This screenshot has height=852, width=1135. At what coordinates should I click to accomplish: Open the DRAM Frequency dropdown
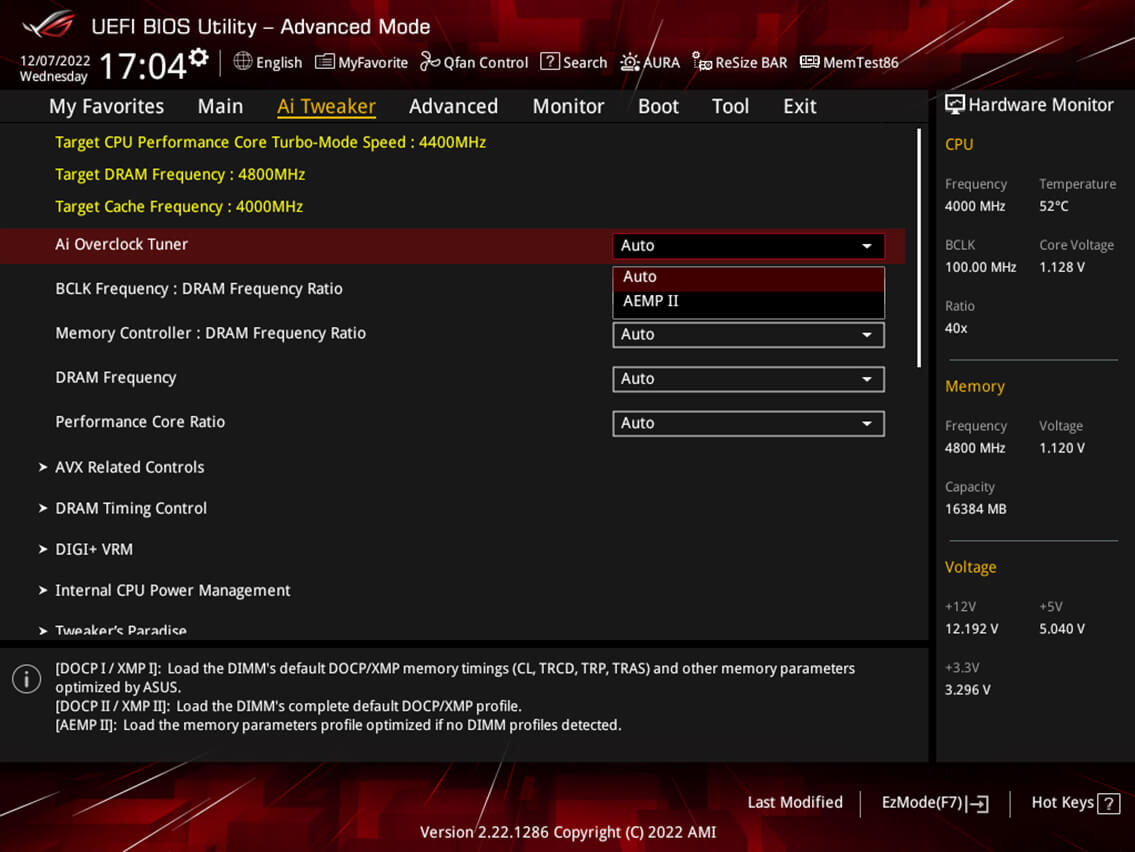coord(748,379)
